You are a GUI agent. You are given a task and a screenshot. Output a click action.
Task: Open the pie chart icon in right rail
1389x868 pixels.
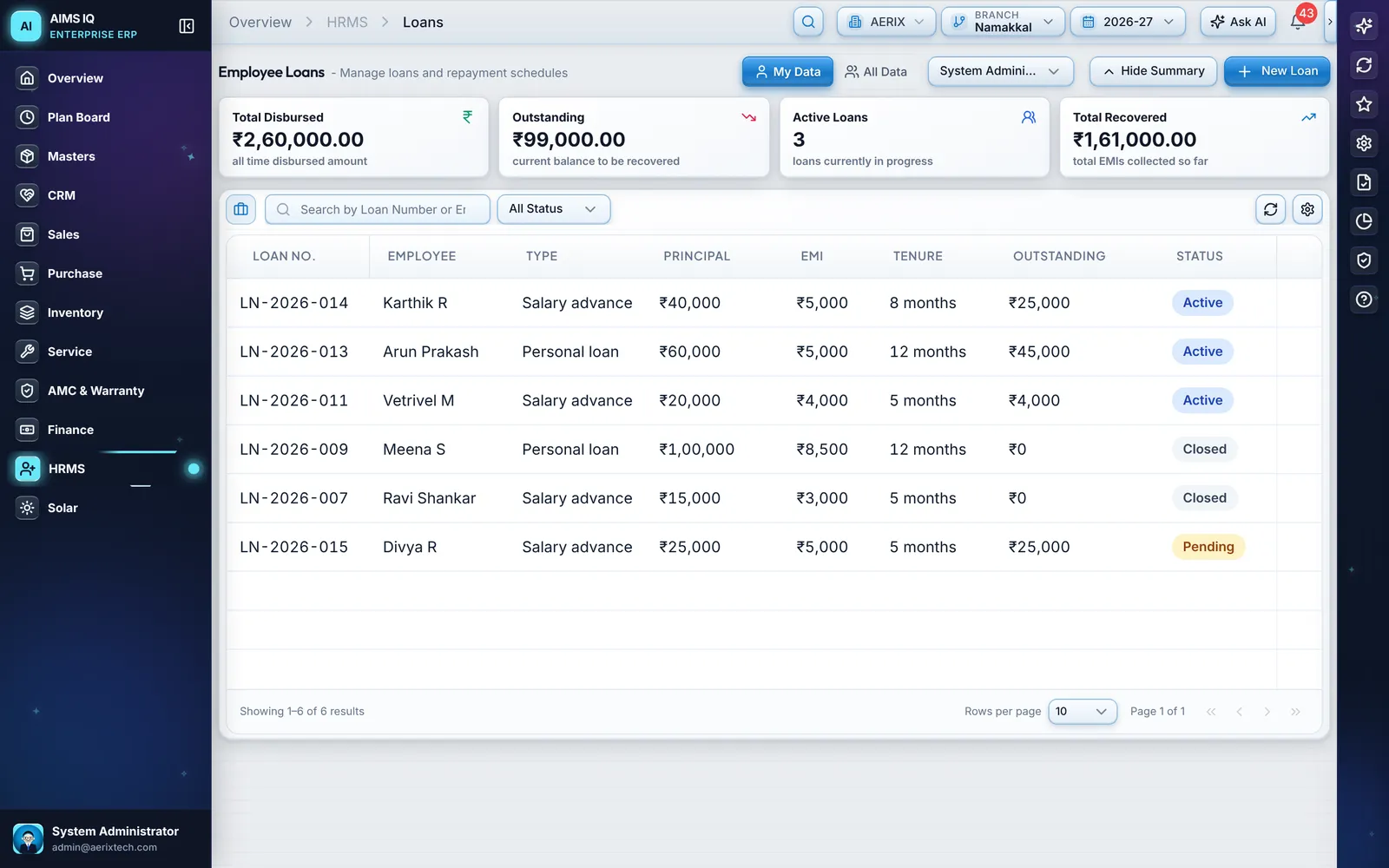click(x=1364, y=221)
